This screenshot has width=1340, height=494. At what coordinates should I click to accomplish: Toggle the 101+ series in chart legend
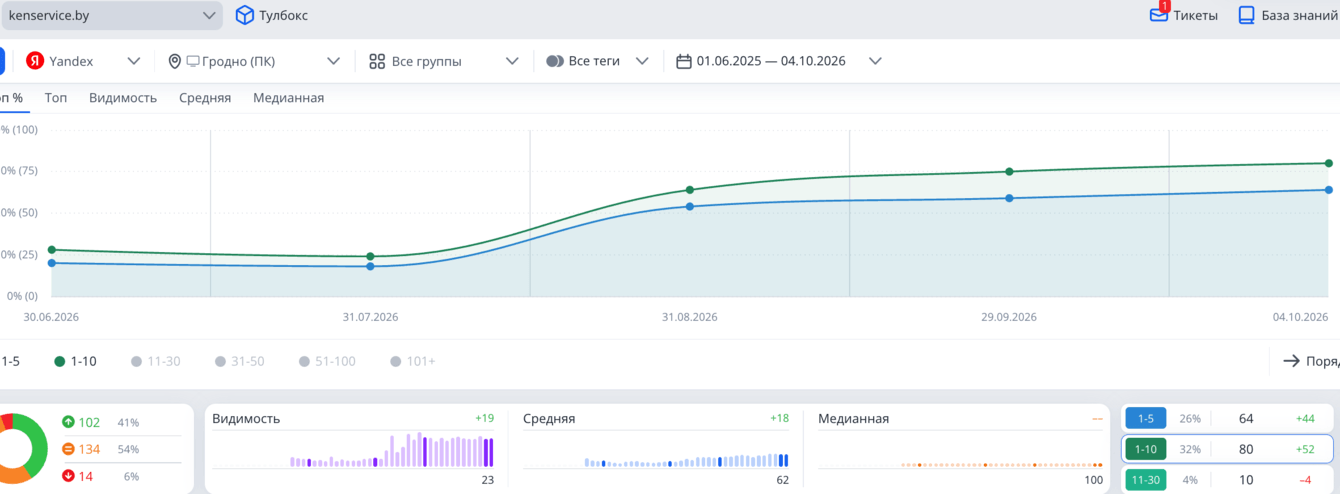(x=413, y=361)
